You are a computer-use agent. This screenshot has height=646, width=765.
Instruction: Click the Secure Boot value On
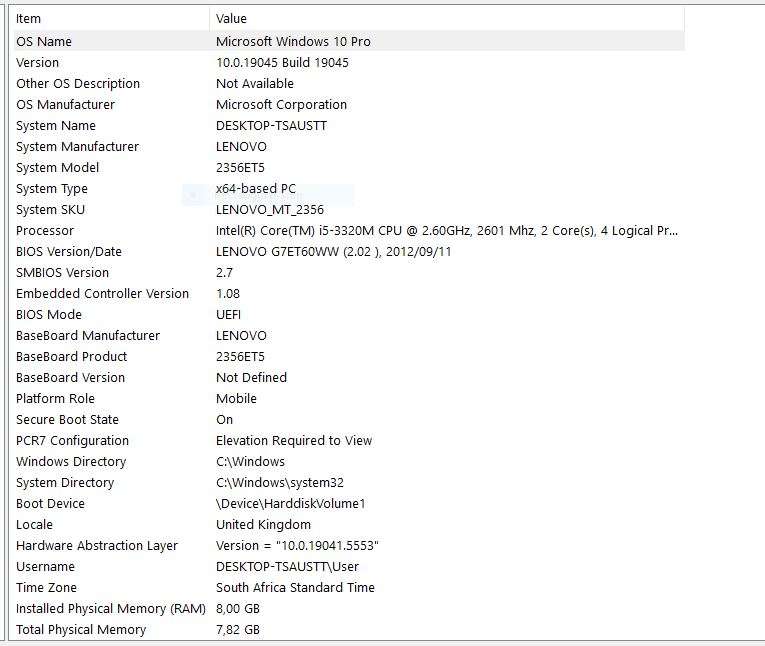pos(224,419)
